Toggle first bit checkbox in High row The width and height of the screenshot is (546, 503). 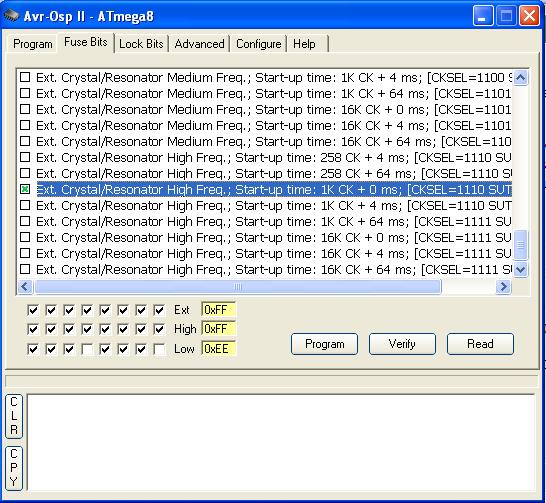[33, 329]
